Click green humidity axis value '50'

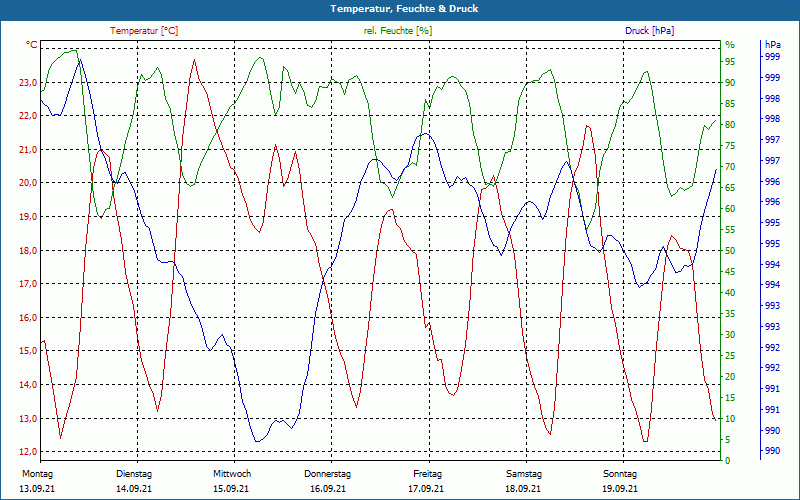tap(730, 251)
